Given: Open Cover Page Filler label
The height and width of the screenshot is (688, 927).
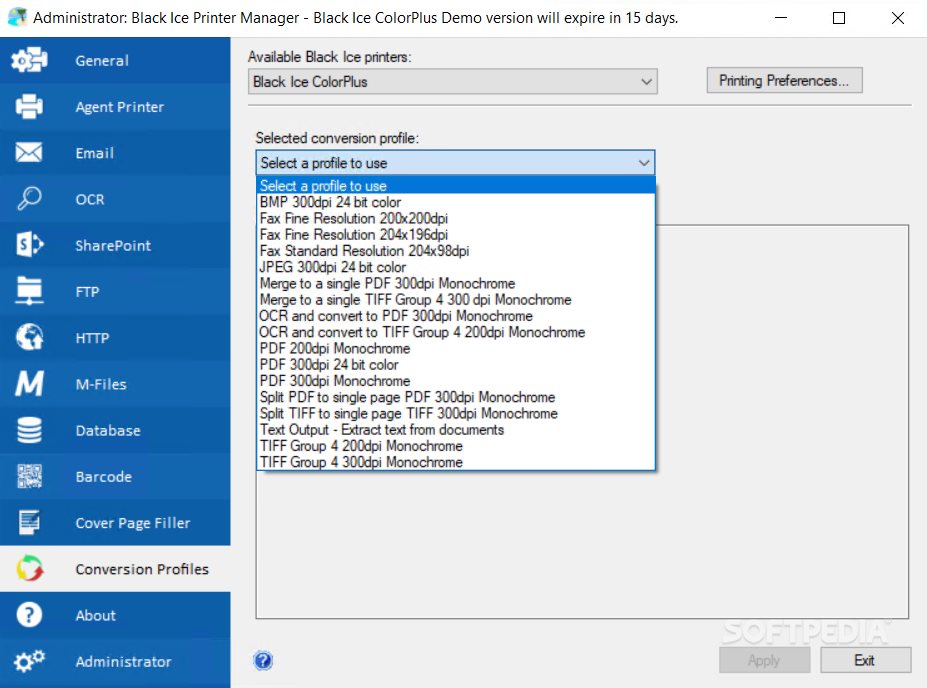Looking at the screenshot, I should pos(133,523).
